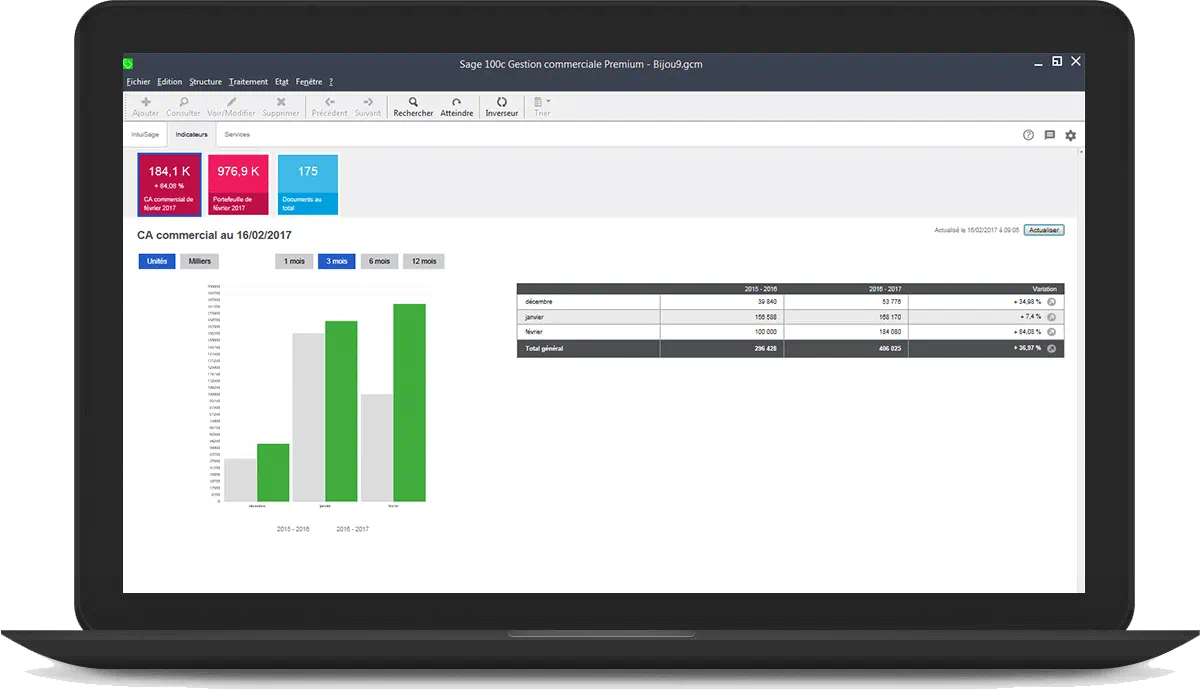Click the green Sage logo icon

click(x=128, y=64)
